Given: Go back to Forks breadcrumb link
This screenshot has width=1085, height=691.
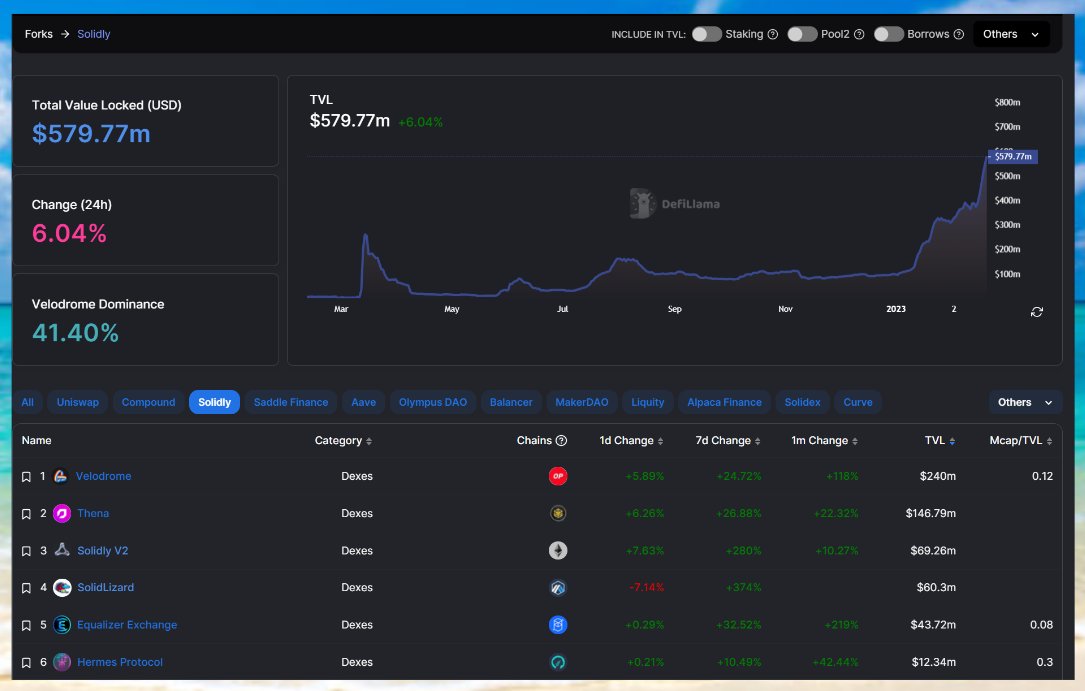Looking at the screenshot, I should pos(39,34).
